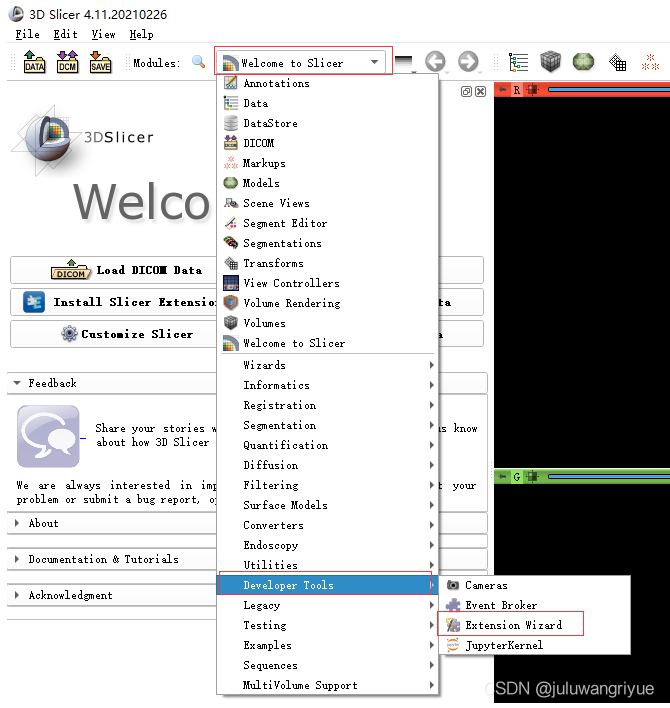
Task: Open the File menu
Action: point(28,34)
